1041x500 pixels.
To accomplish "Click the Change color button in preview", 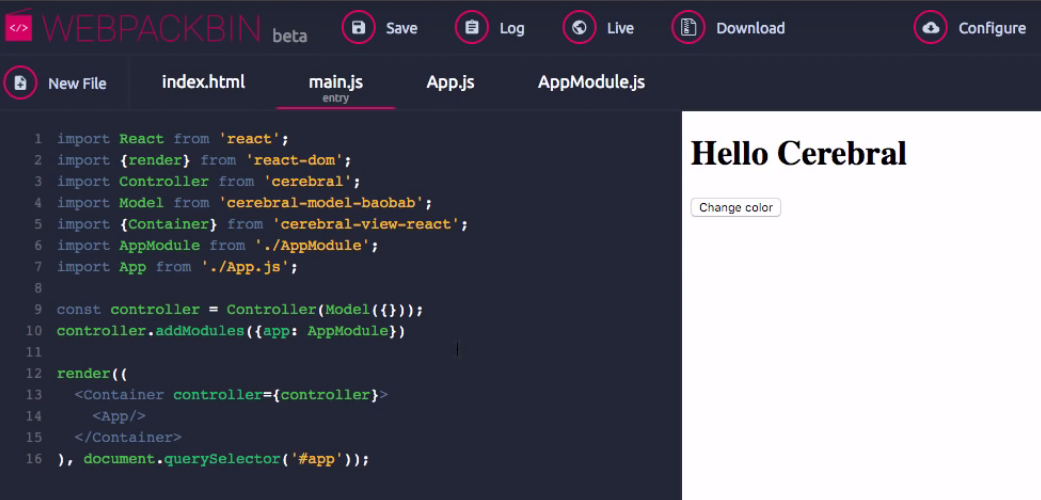I will [x=736, y=207].
